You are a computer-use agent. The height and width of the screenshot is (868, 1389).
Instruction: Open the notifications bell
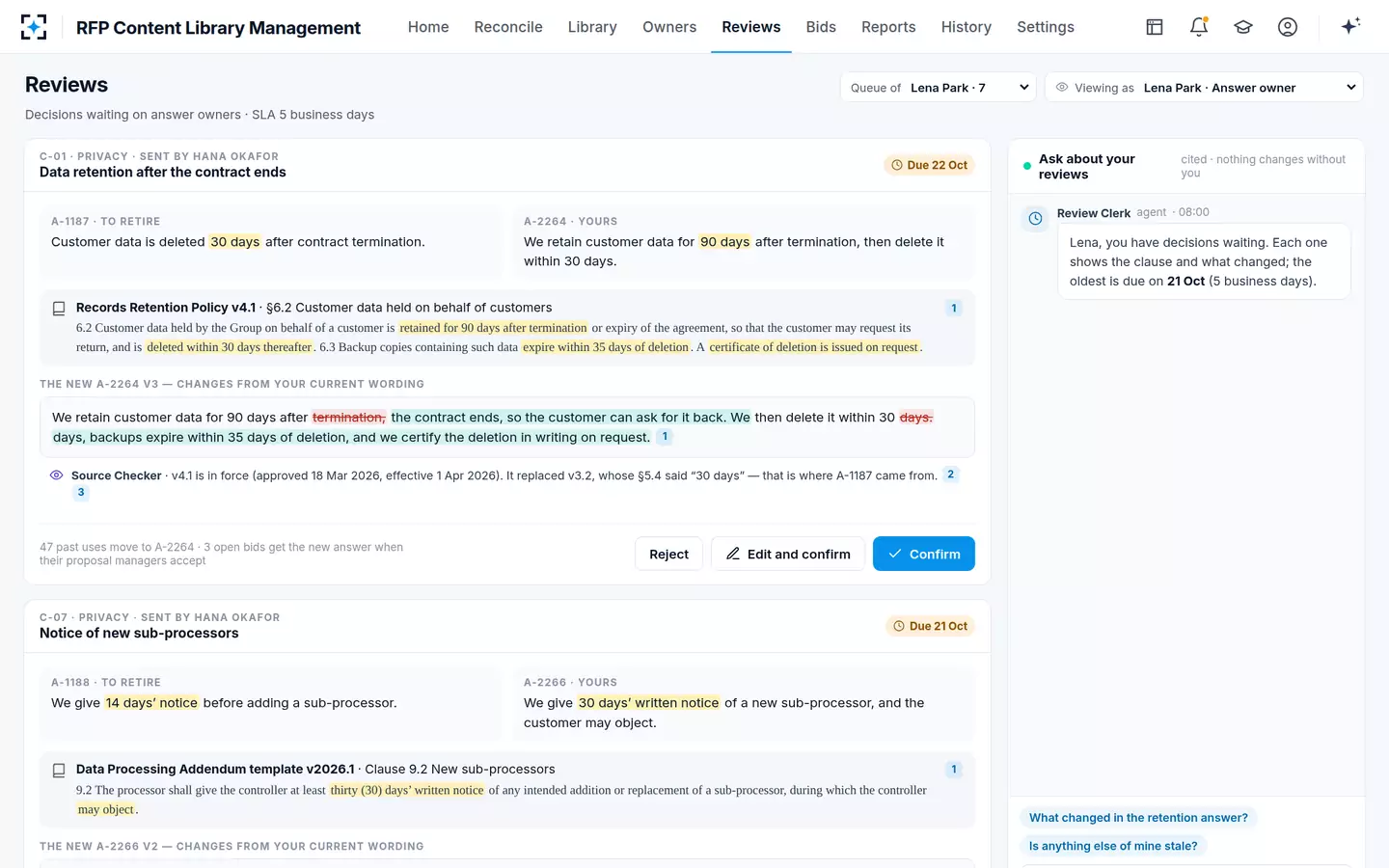tap(1199, 27)
